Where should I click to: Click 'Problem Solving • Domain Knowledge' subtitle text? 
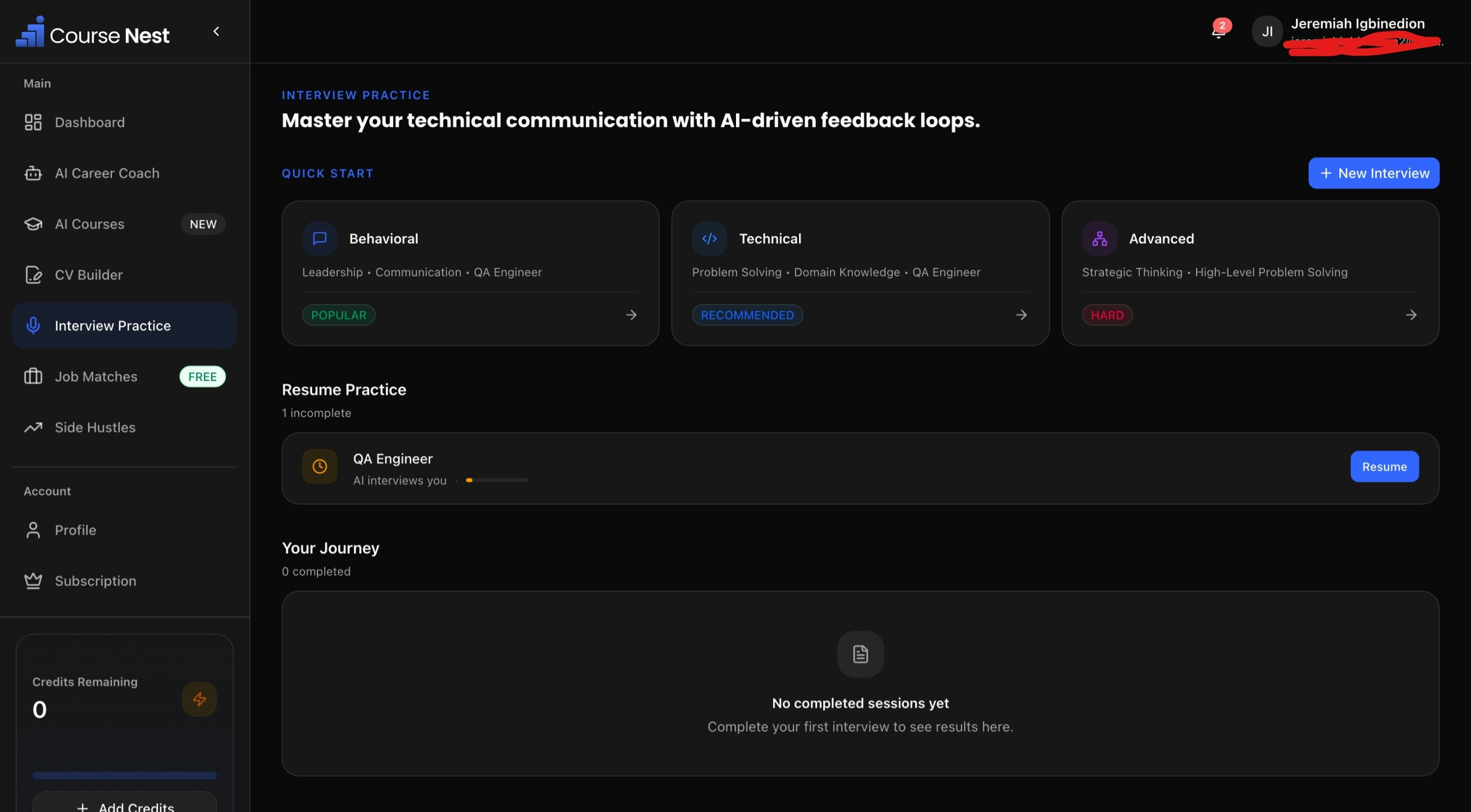click(x=796, y=272)
